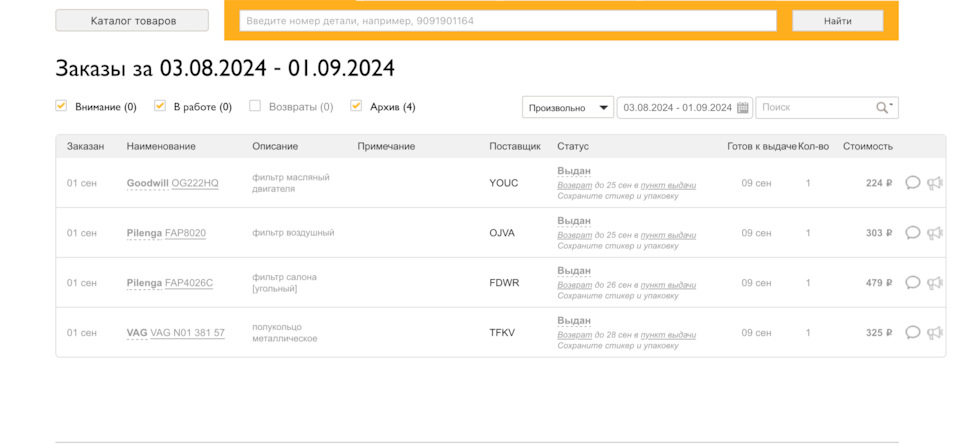Image resolution: width=960 pixels, height=444 pixels.
Task: Open the OG222HQ part number link
Action: pos(195,183)
